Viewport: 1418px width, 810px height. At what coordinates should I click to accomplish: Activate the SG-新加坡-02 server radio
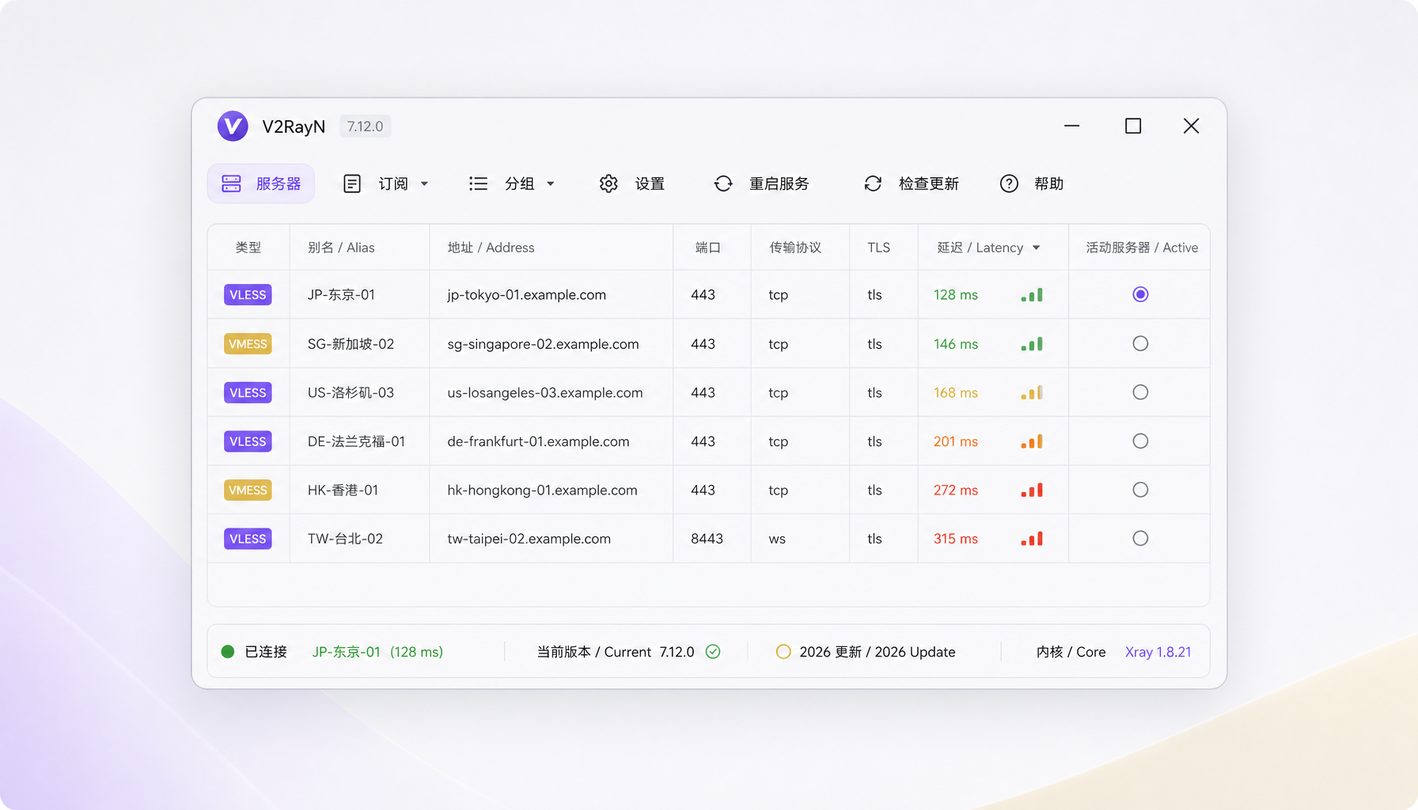(1140, 343)
